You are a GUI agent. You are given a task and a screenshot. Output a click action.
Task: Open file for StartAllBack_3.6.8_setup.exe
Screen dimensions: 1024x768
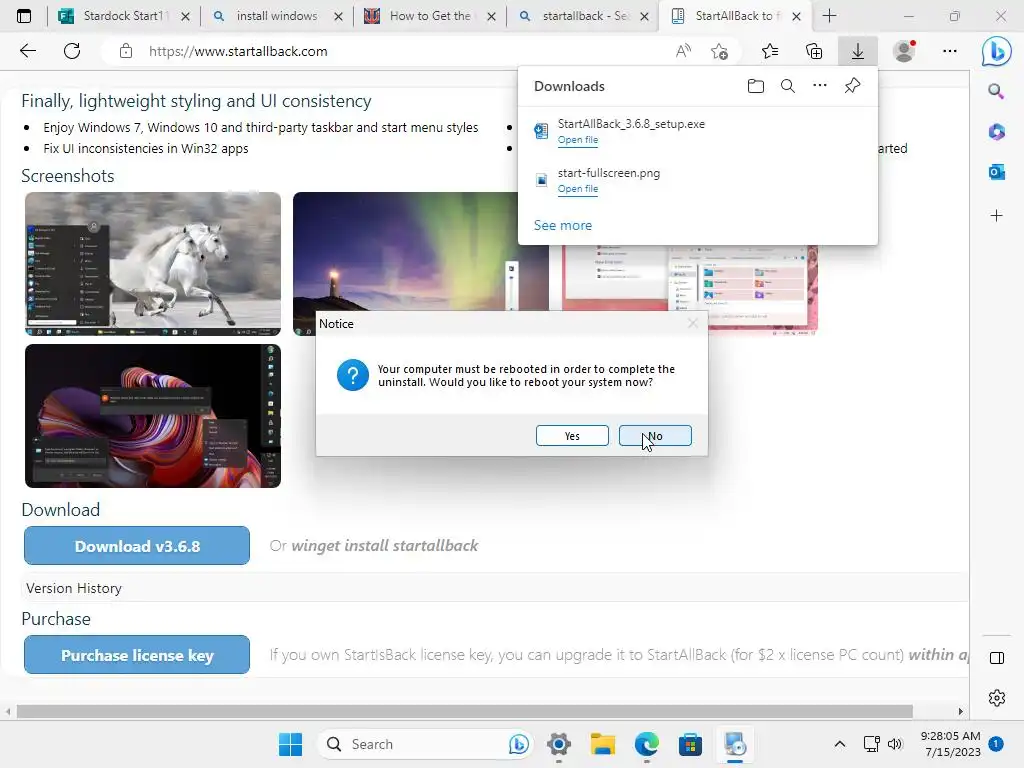577,140
